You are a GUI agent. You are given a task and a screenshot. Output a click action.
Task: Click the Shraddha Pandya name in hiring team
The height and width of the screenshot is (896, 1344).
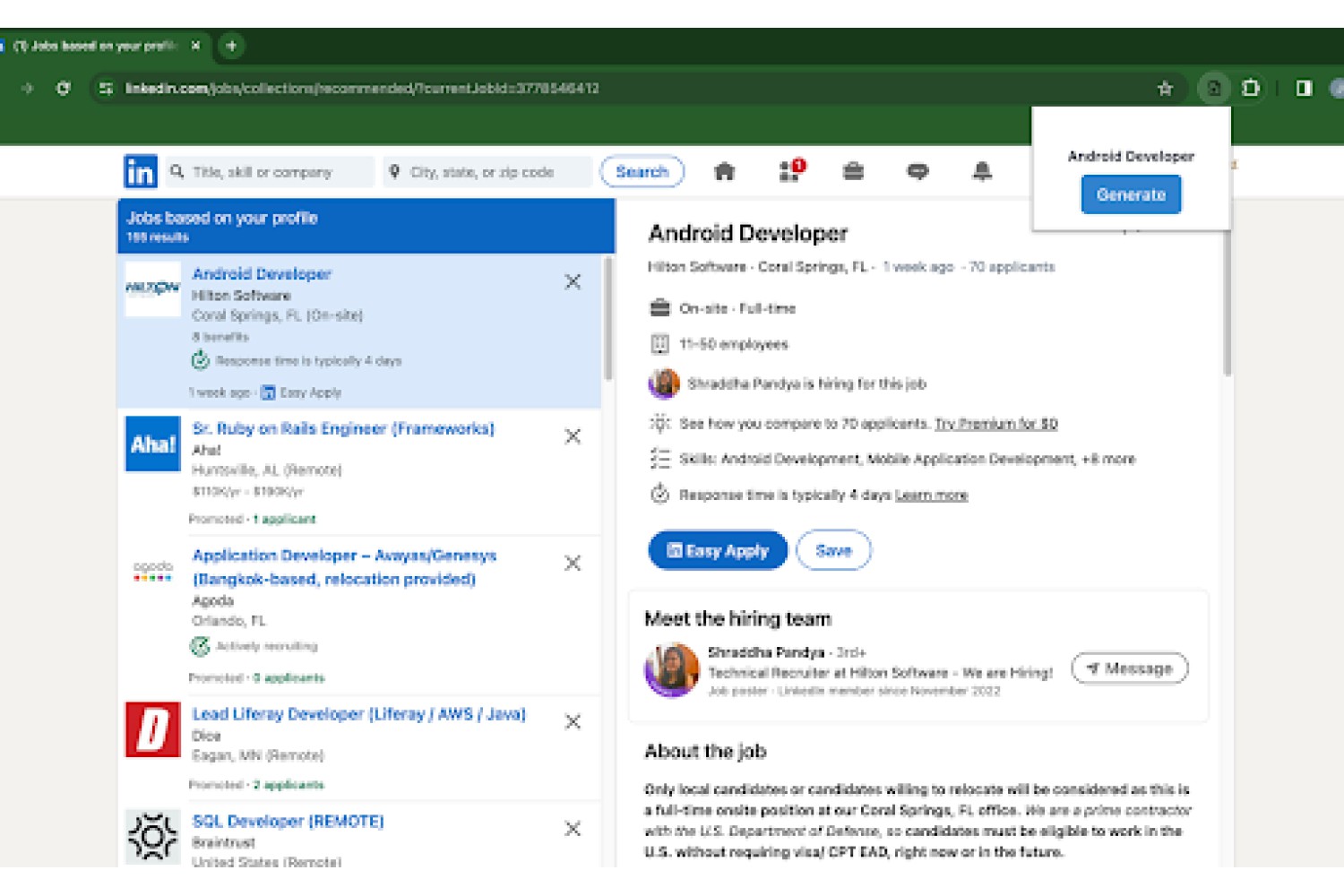pos(765,652)
